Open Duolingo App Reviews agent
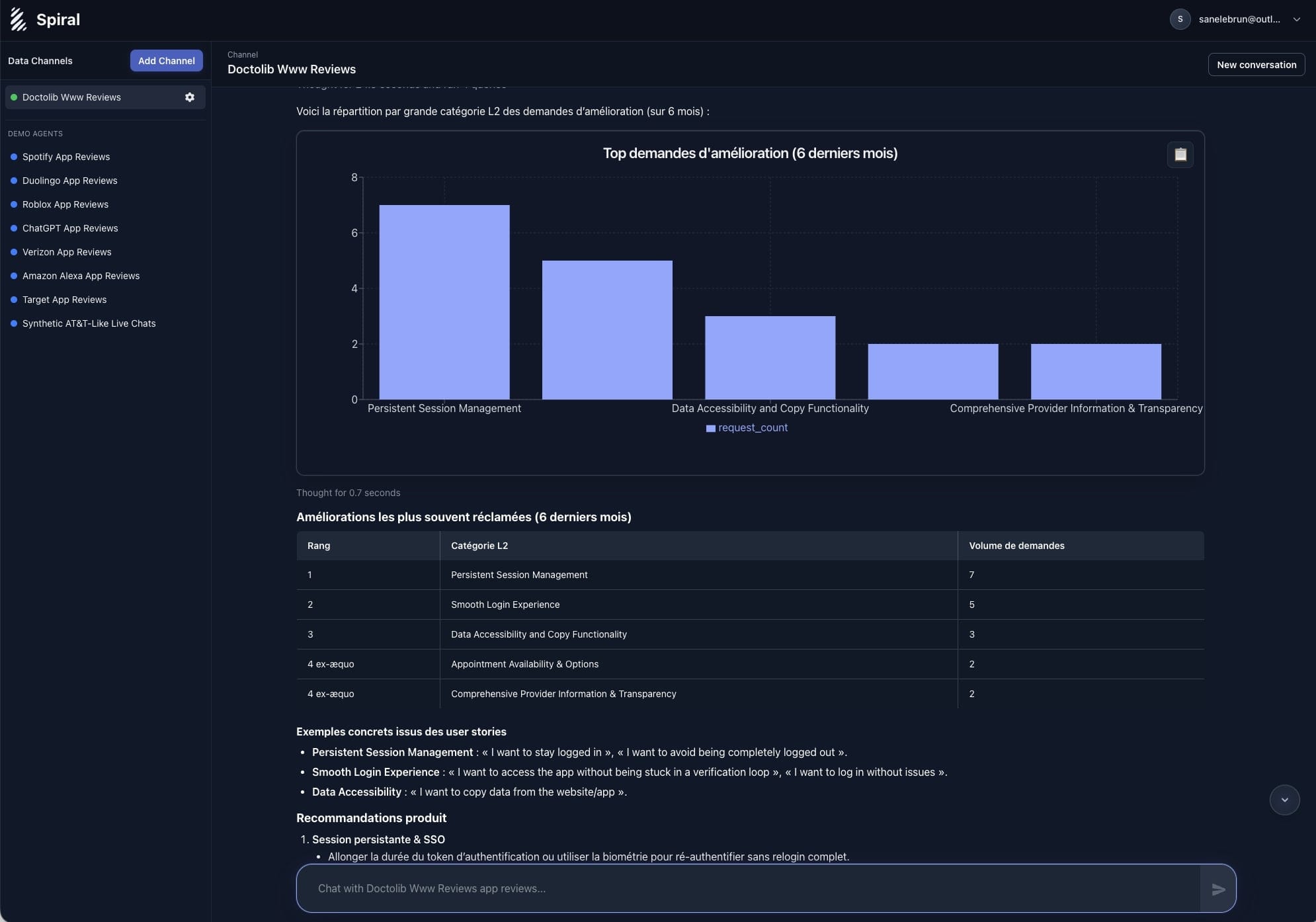Image resolution: width=1316 pixels, height=922 pixels. [69, 181]
